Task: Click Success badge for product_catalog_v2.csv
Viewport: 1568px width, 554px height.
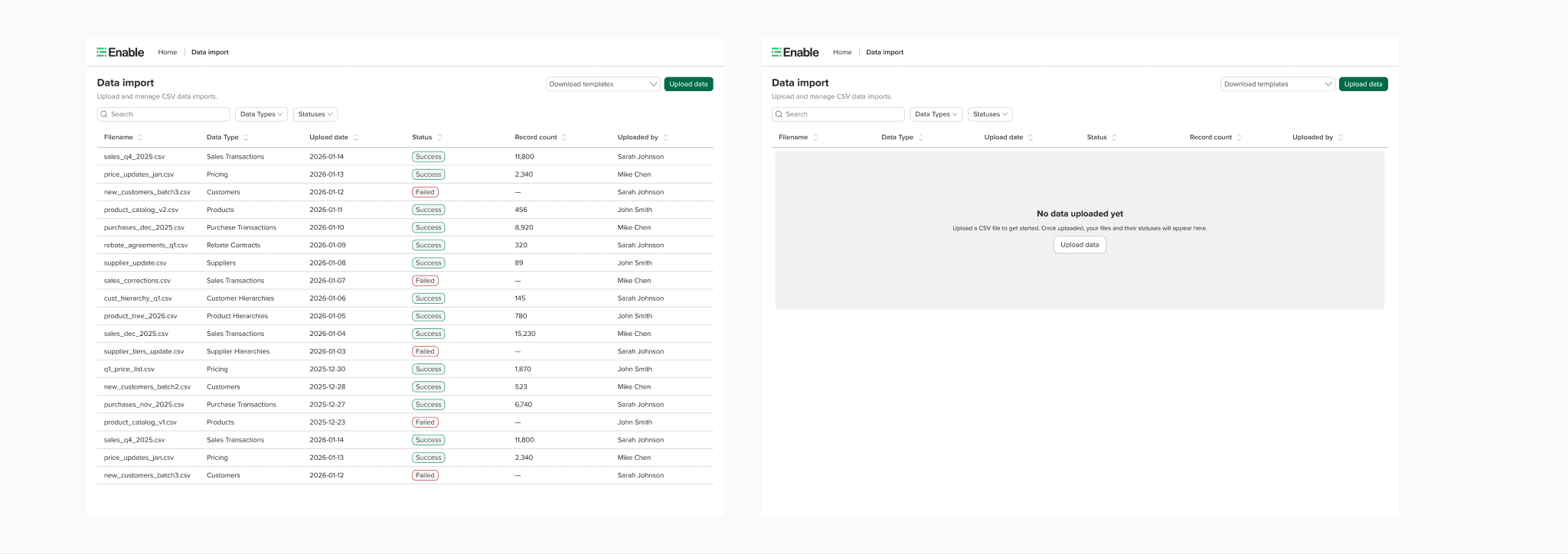Action: [x=429, y=210]
